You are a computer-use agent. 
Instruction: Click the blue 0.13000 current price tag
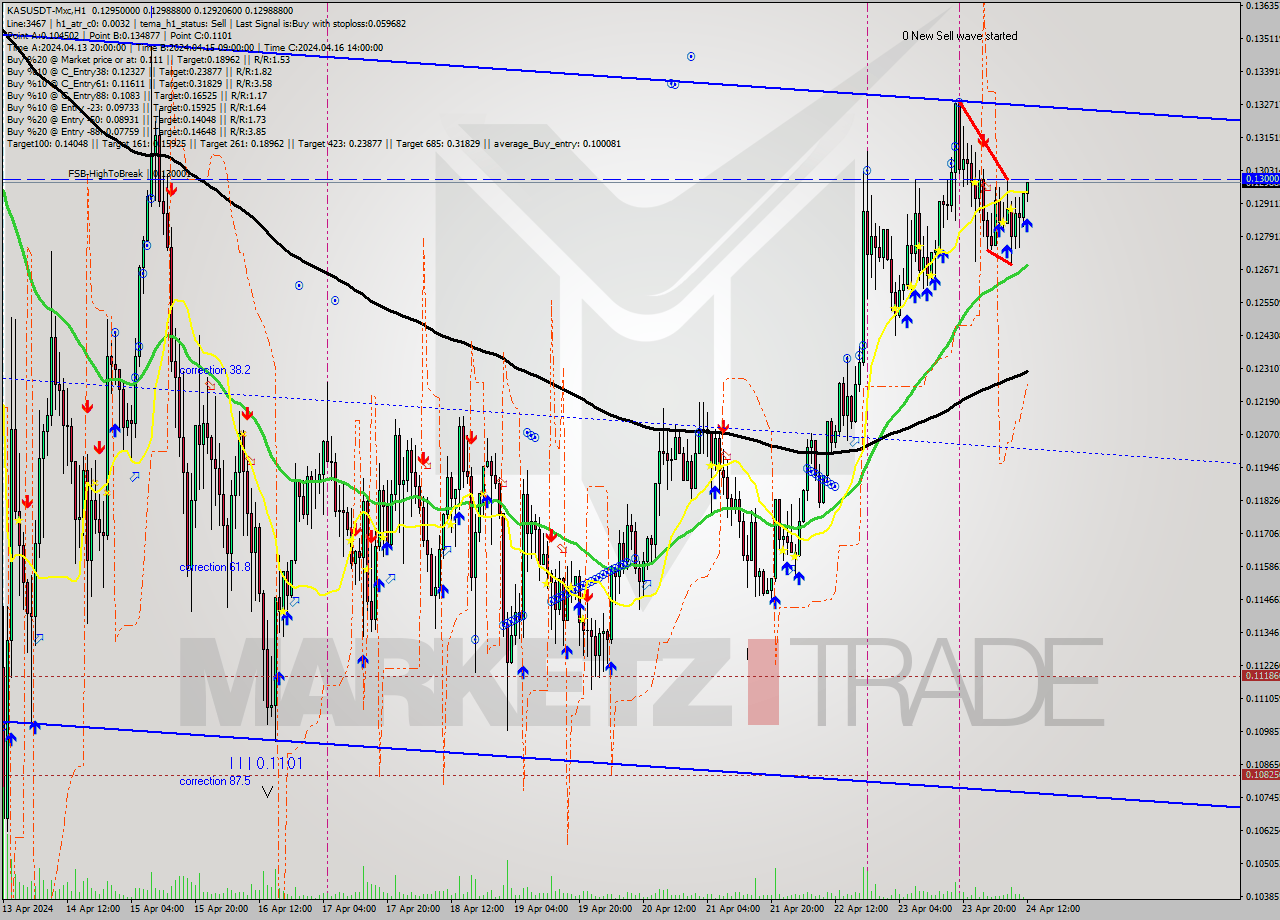[x=1259, y=178]
